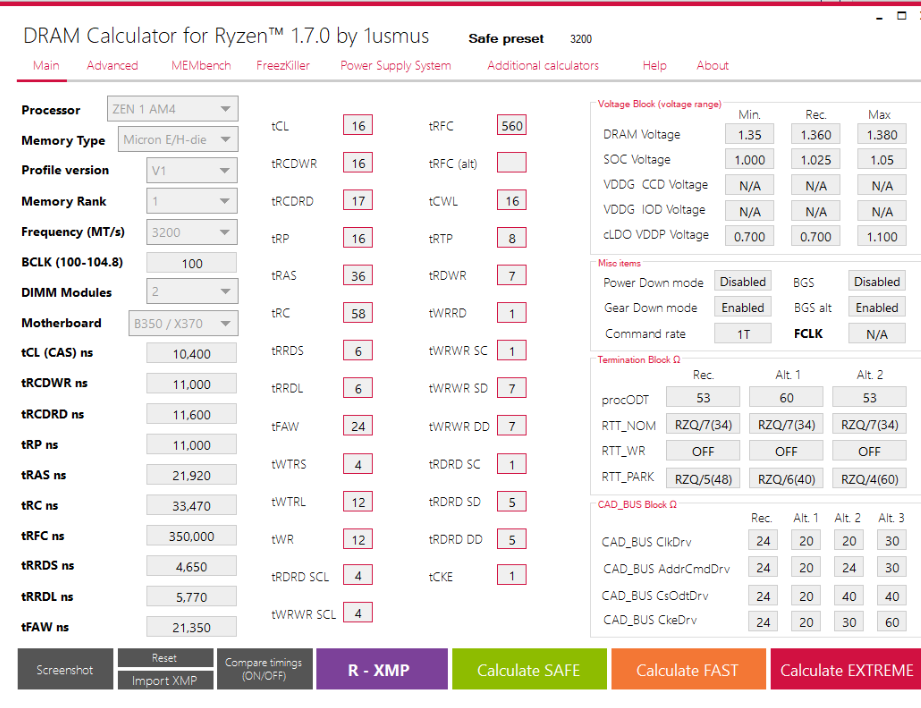Switch to the Advanced tab
This screenshot has height=708, width=921.
pyautogui.click(x=112, y=65)
